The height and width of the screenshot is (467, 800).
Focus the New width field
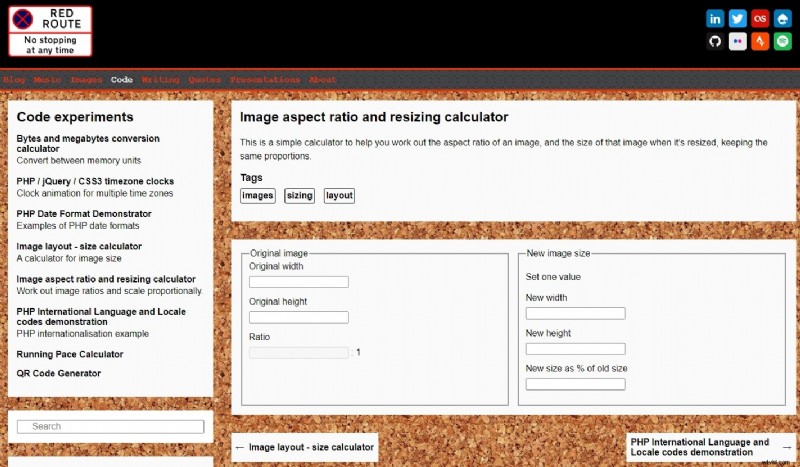tap(576, 313)
